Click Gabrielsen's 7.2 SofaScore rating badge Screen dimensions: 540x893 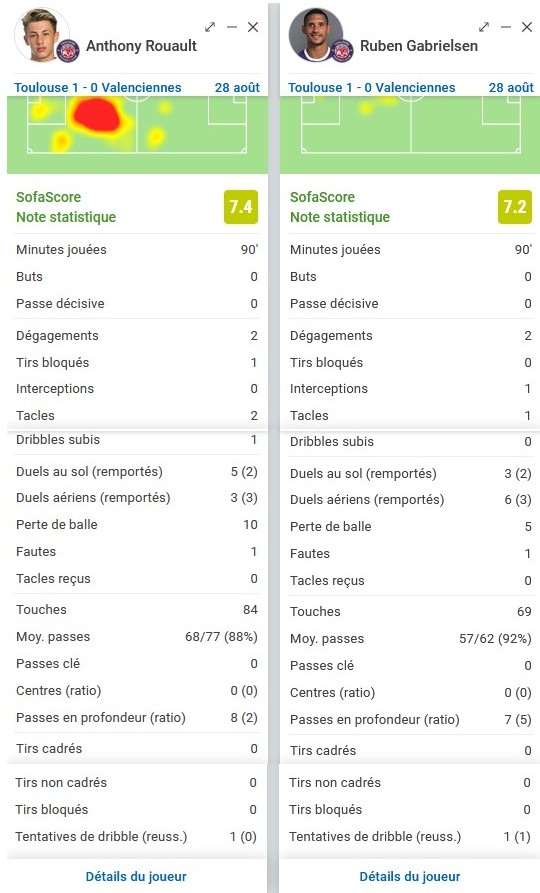(515, 207)
